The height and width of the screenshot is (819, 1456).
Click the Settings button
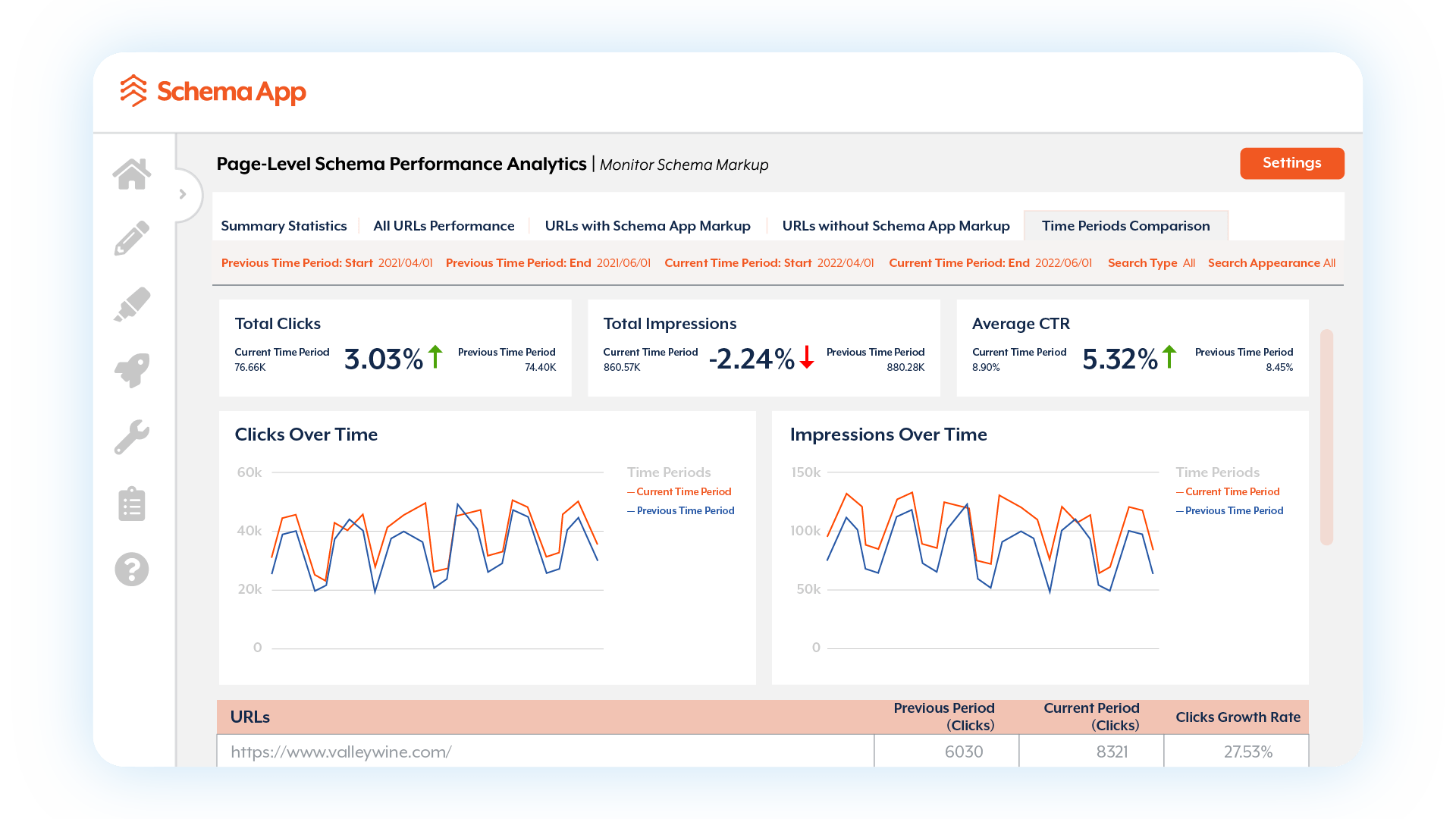[1291, 163]
